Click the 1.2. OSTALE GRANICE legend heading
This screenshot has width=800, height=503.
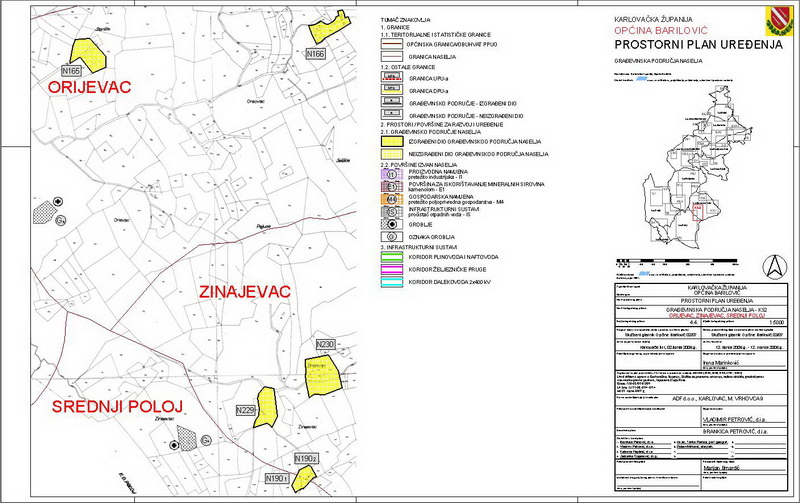[x=408, y=67]
